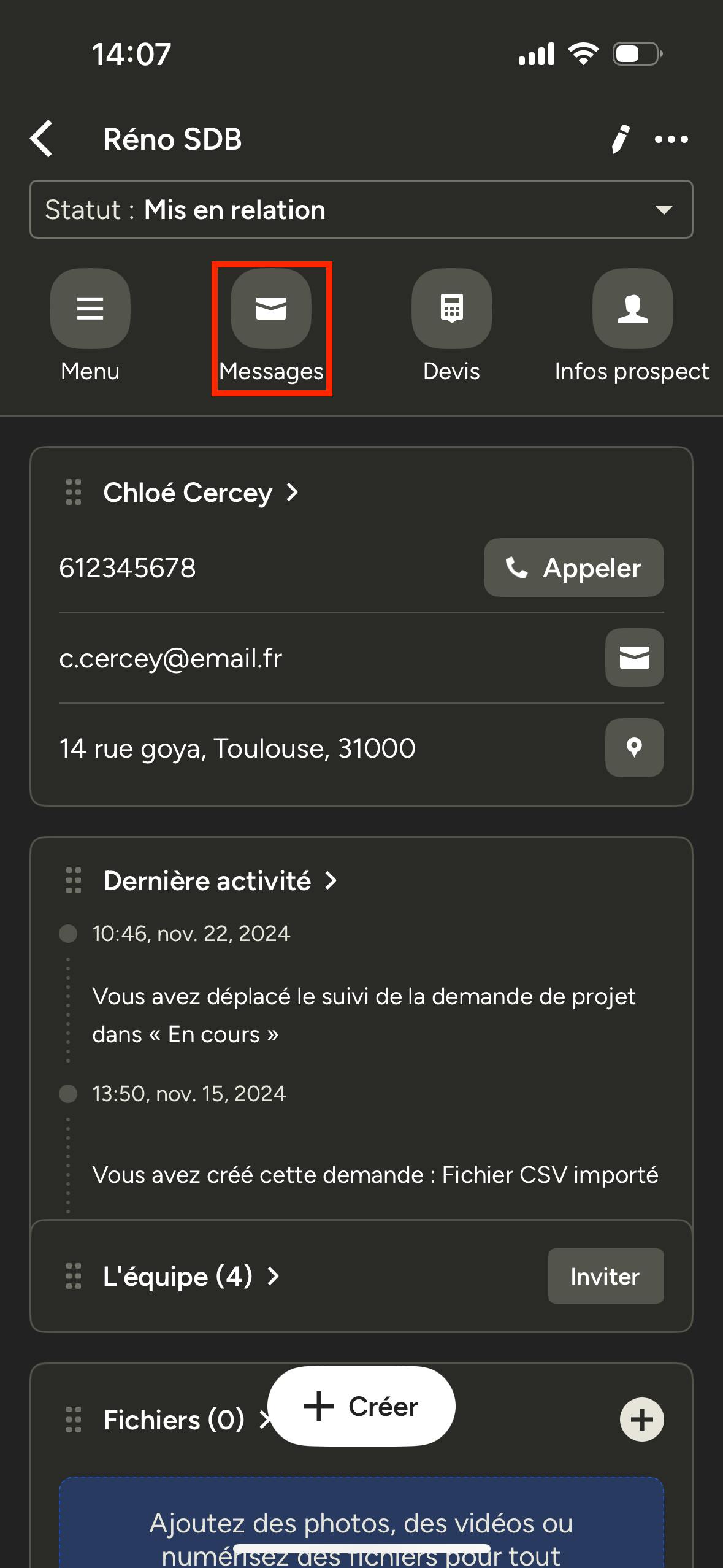Image resolution: width=723 pixels, height=1568 pixels.
Task: Open the Devis calculator icon
Action: tap(451, 309)
